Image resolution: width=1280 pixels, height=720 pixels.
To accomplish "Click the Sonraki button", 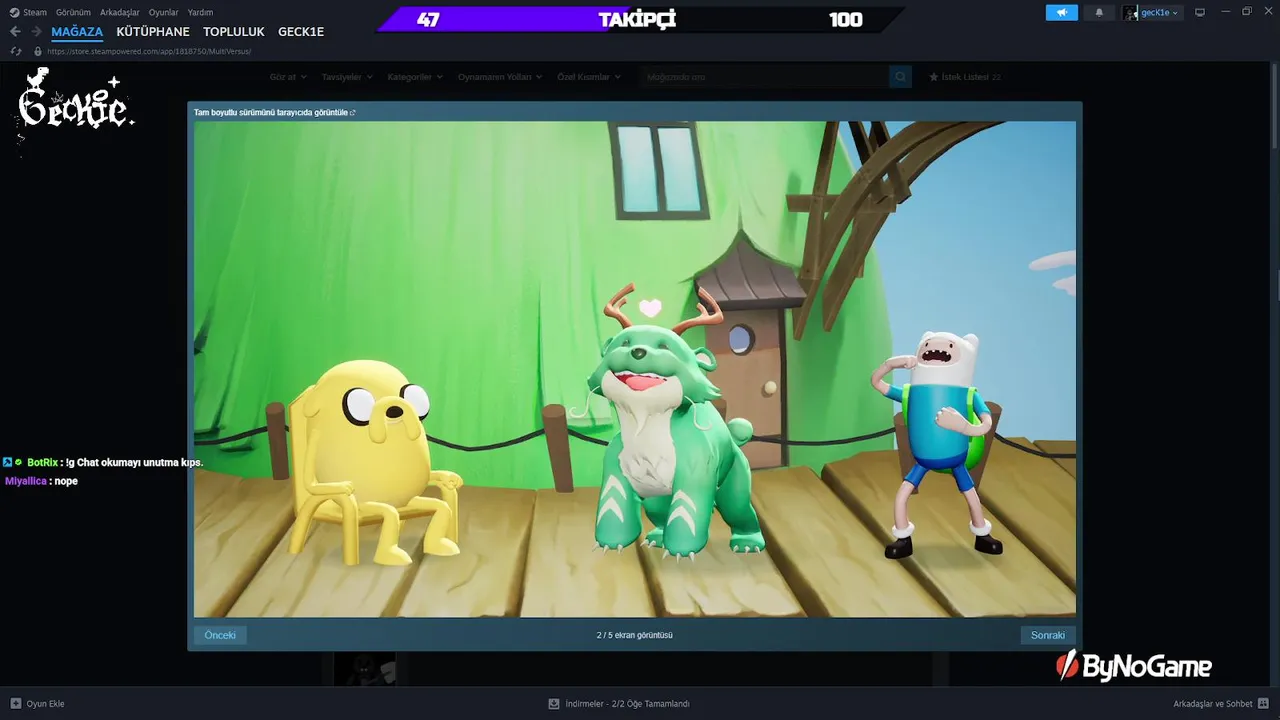I will 1048,635.
